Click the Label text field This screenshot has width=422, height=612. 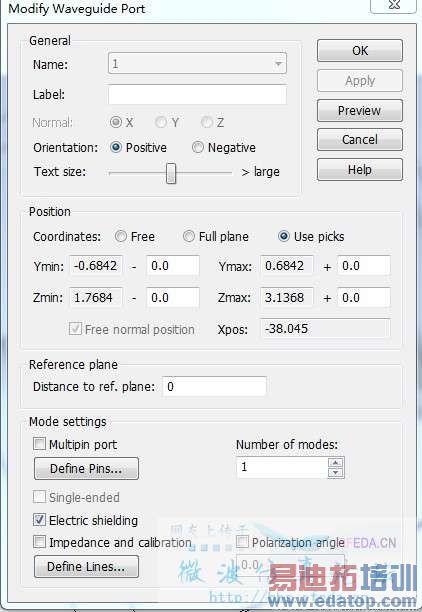pyautogui.click(x=198, y=94)
